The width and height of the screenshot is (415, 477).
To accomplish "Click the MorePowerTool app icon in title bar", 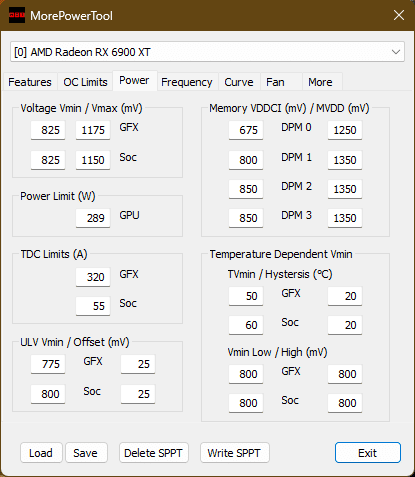I will tap(17, 15).
